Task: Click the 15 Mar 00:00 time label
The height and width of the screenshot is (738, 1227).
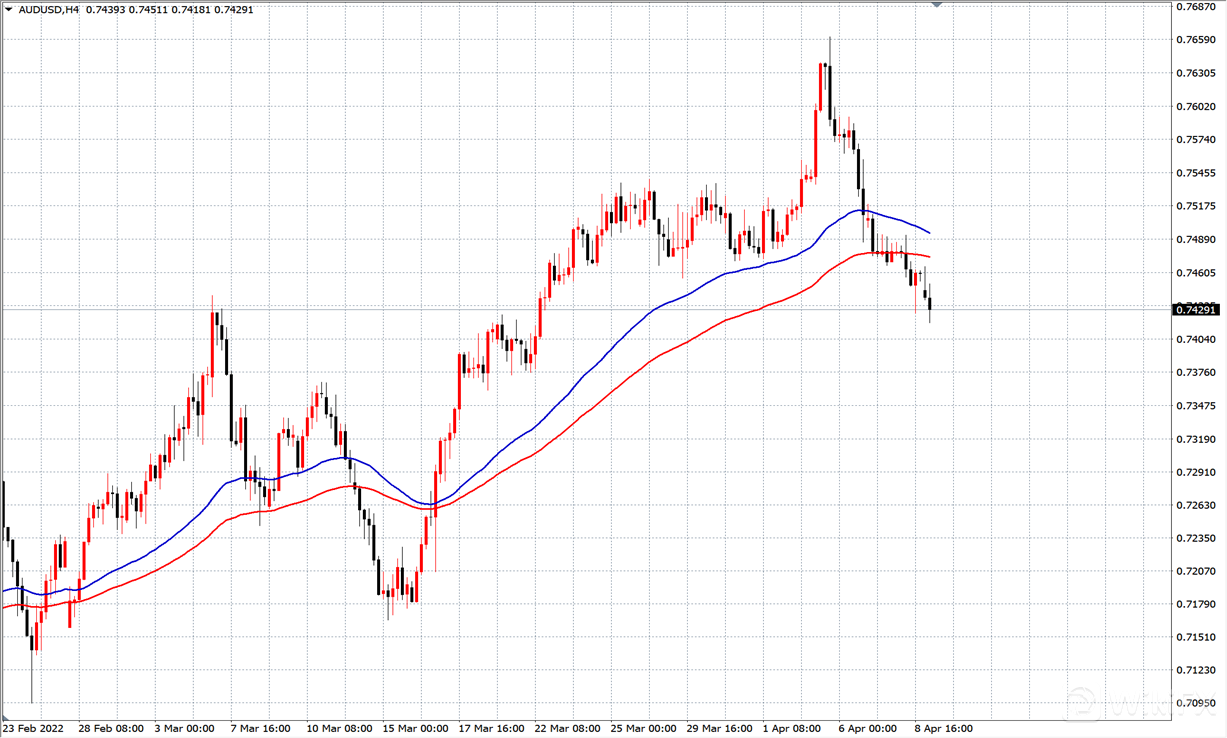Action: point(415,728)
